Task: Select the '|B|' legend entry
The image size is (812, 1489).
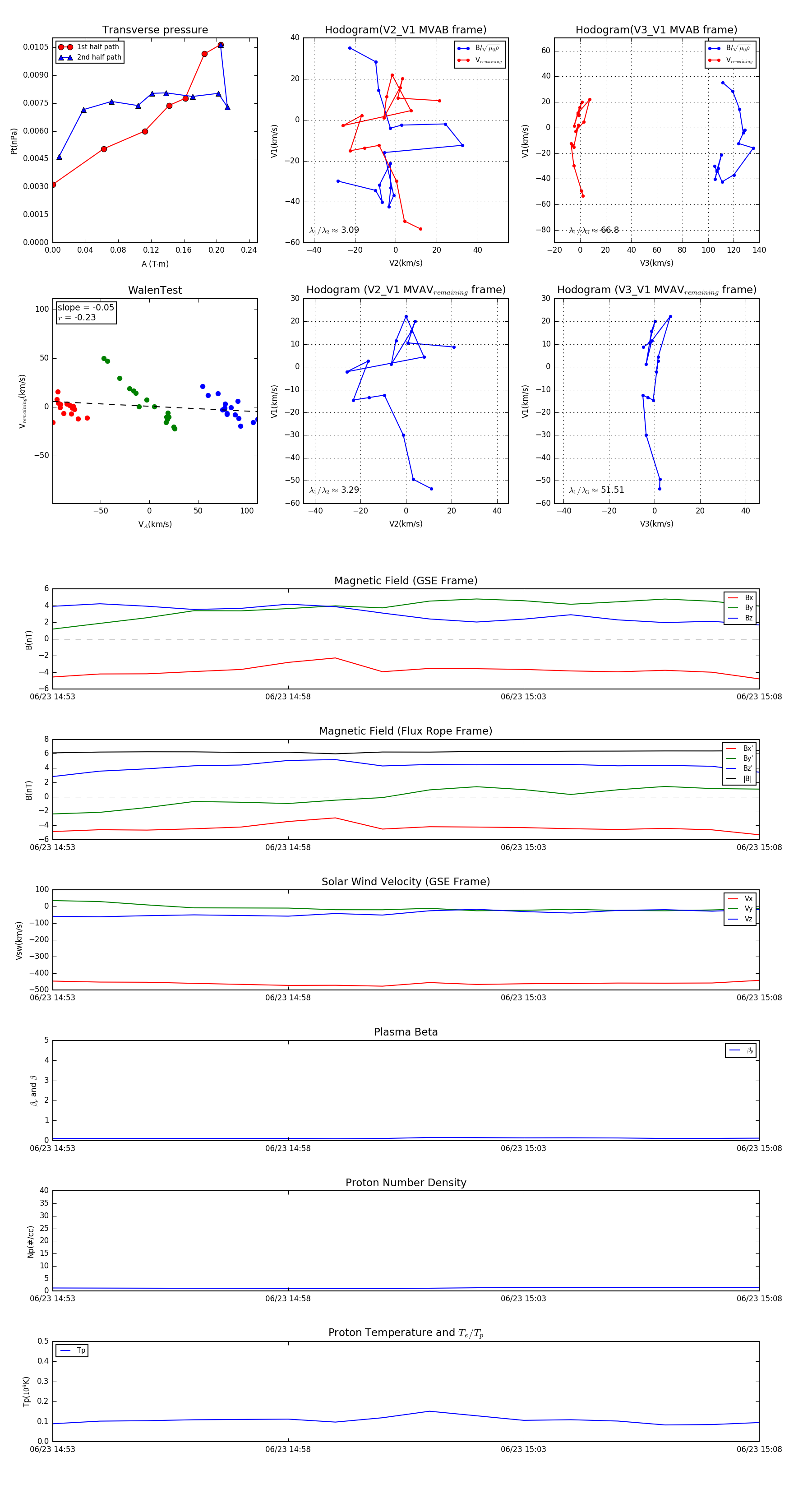Action: [x=740, y=779]
